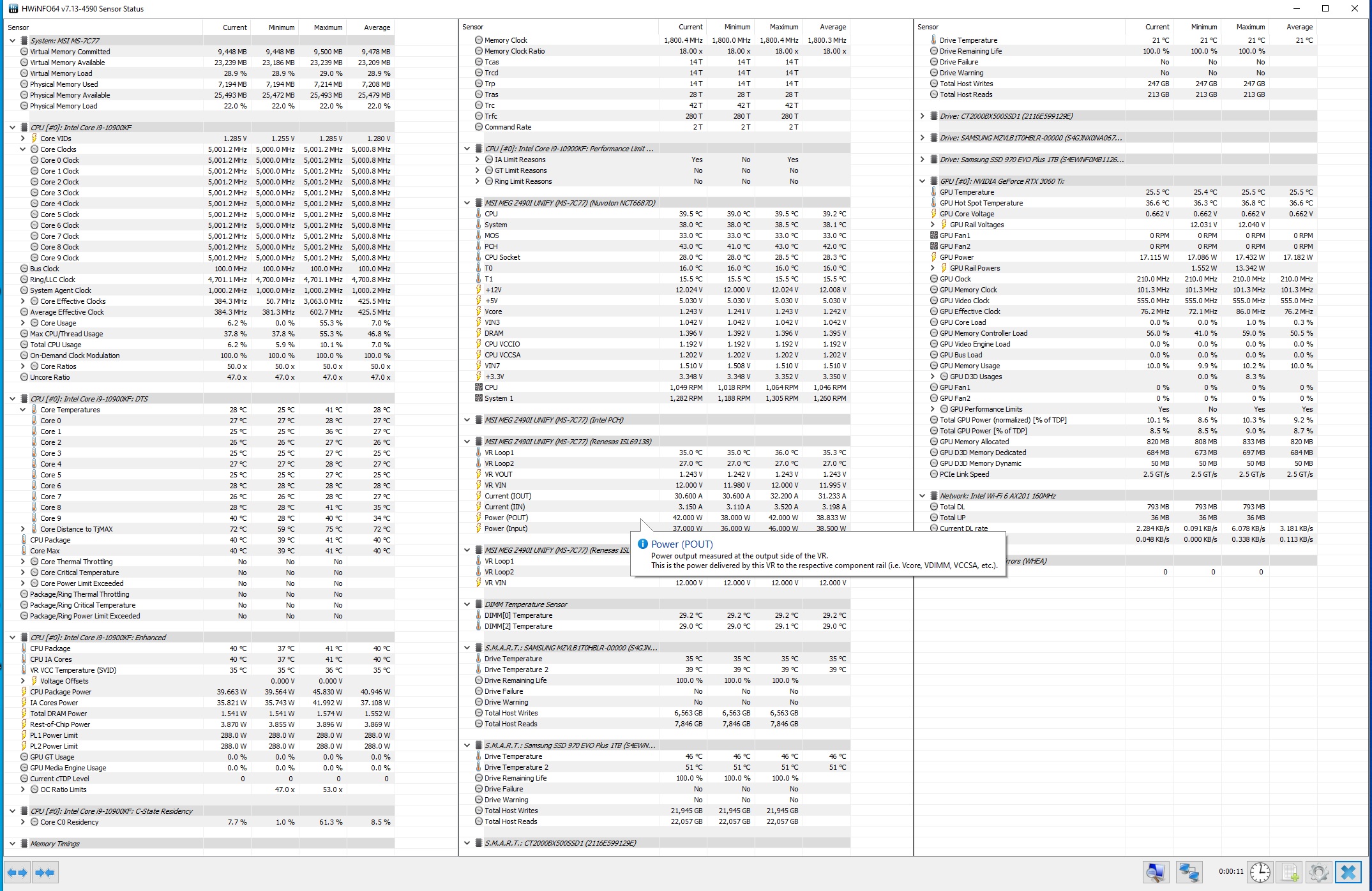Select the Physical Memory Used row

(x=199, y=84)
